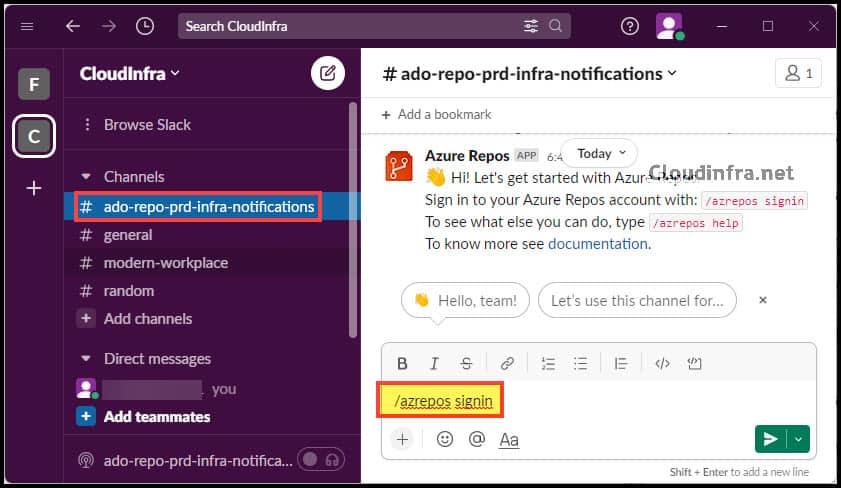Toggle the huddle headphones switch
This screenshot has height=488, width=841.
coord(321,460)
